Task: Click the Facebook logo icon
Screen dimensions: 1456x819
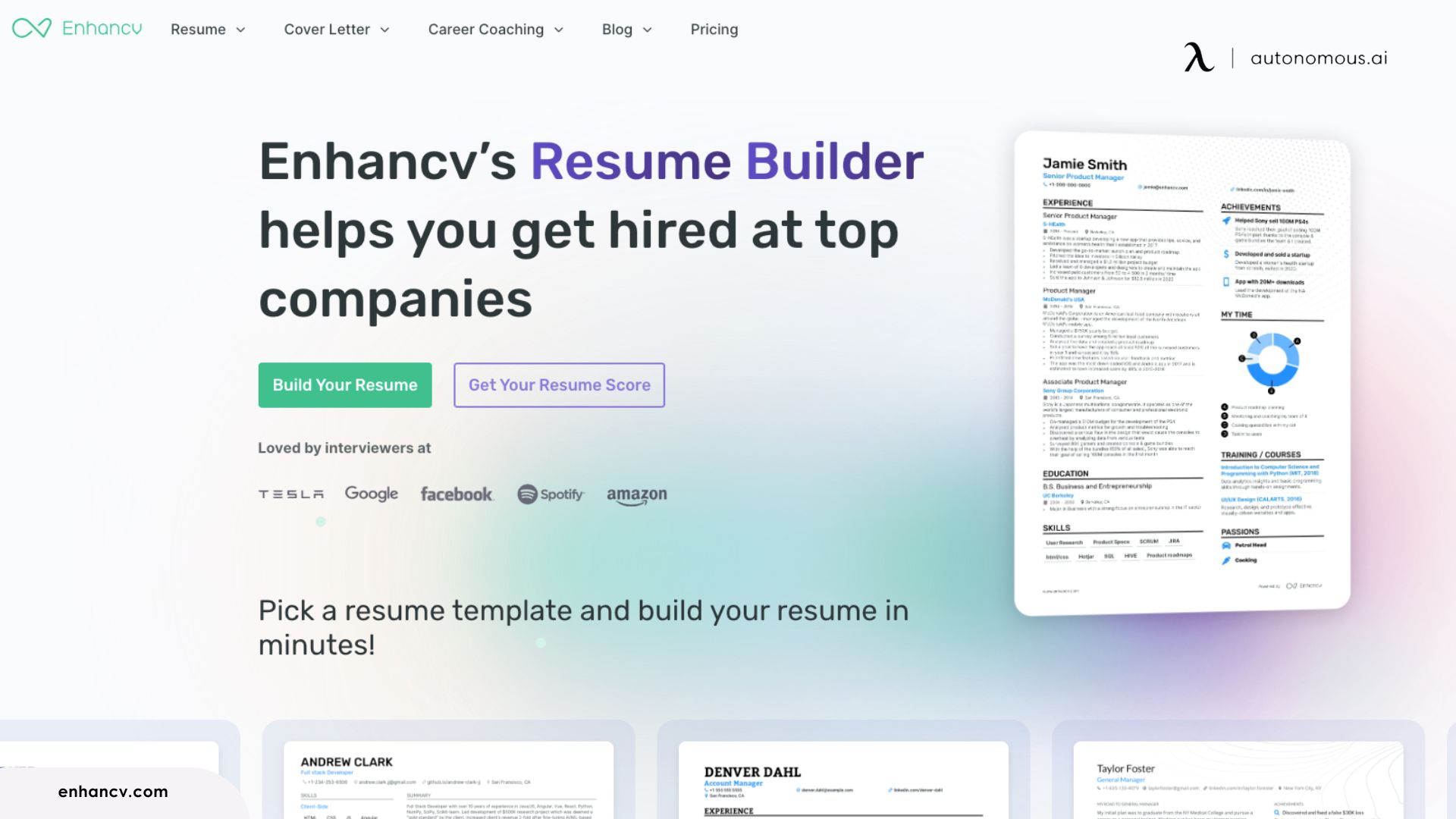Action: pos(455,493)
